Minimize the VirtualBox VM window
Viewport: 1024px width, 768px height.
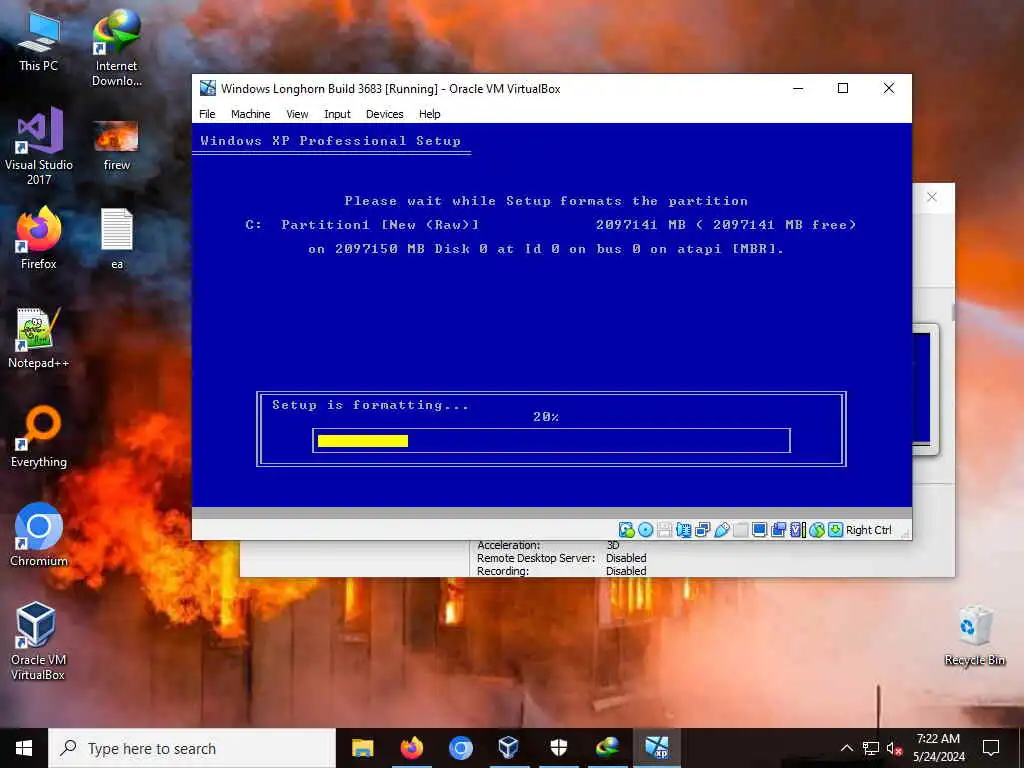[x=798, y=88]
